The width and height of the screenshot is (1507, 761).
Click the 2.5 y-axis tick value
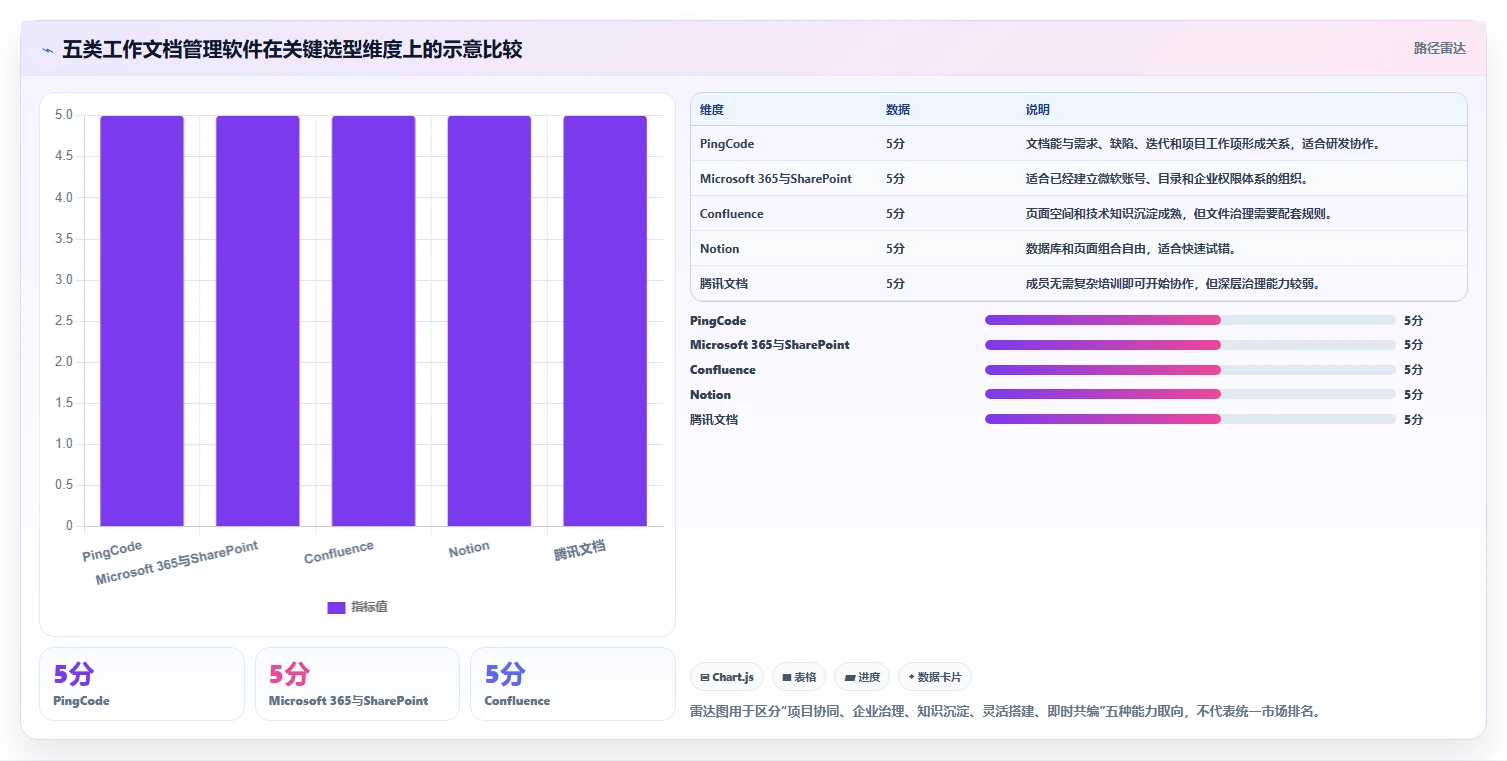coord(64,321)
